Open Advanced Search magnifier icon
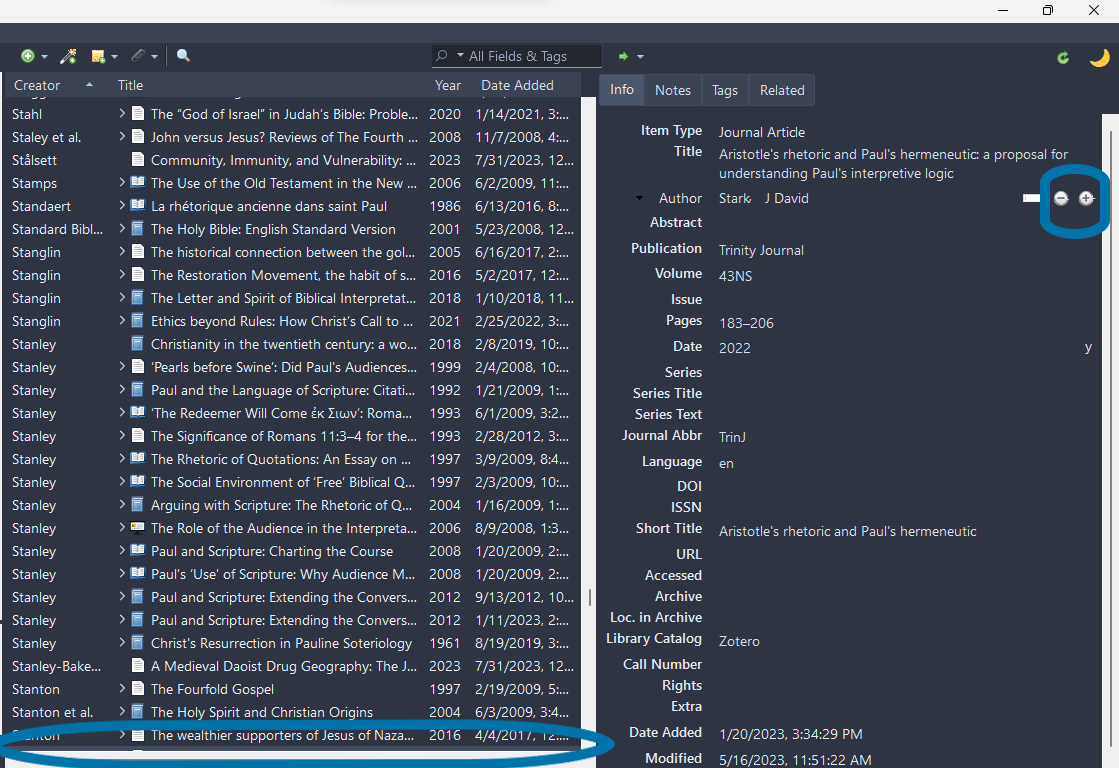 (x=183, y=56)
